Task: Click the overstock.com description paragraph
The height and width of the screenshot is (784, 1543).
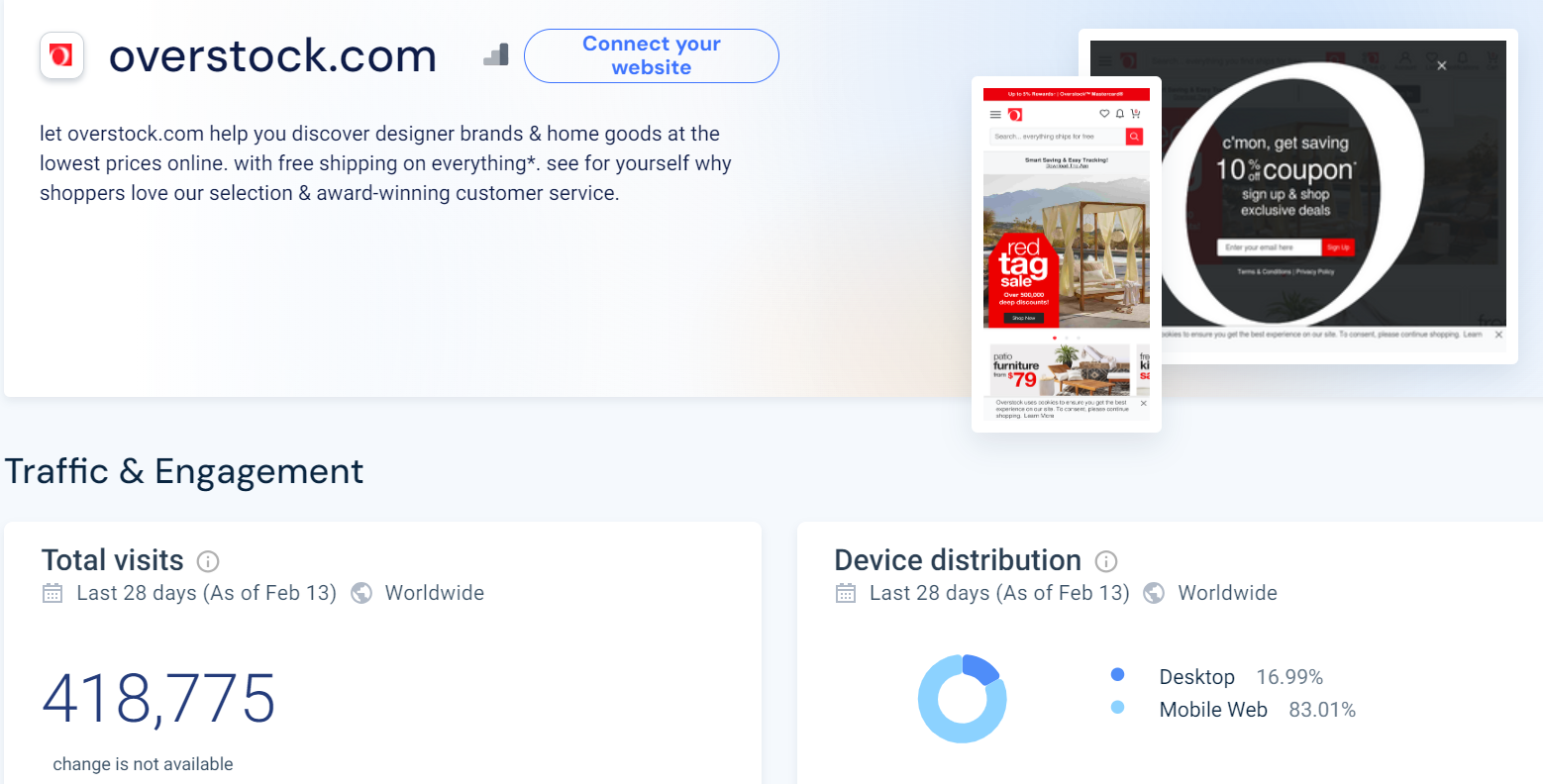Action: [385, 163]
